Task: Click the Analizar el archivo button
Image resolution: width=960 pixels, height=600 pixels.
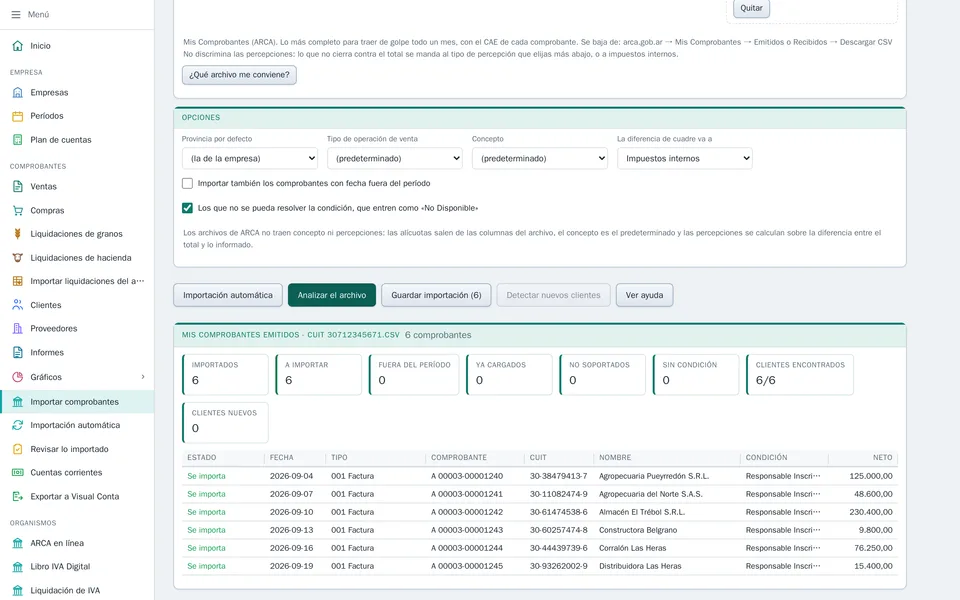Action: click(x=332, y=295)
